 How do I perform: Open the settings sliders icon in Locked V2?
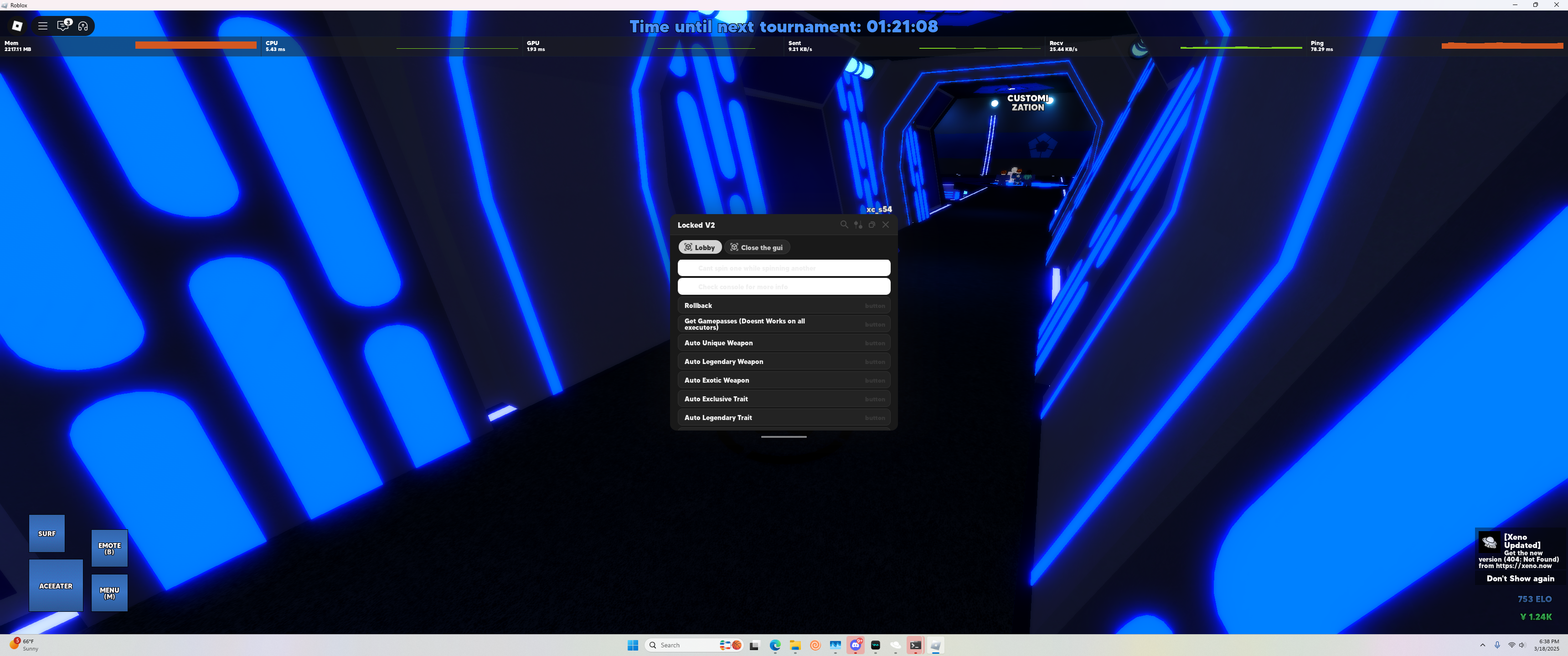[858, 225]
